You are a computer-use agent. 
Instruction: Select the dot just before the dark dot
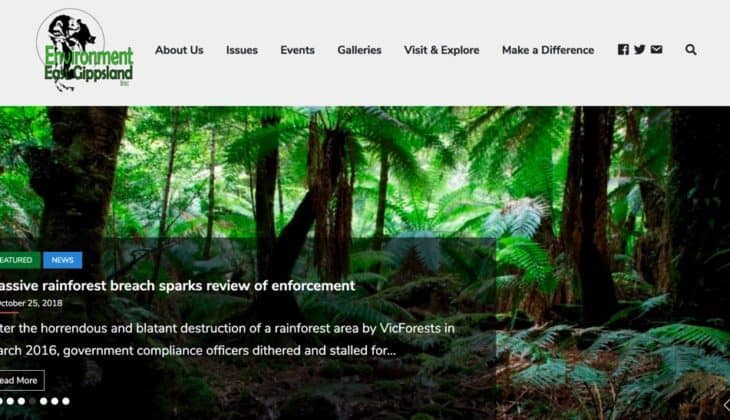[21, 401]
